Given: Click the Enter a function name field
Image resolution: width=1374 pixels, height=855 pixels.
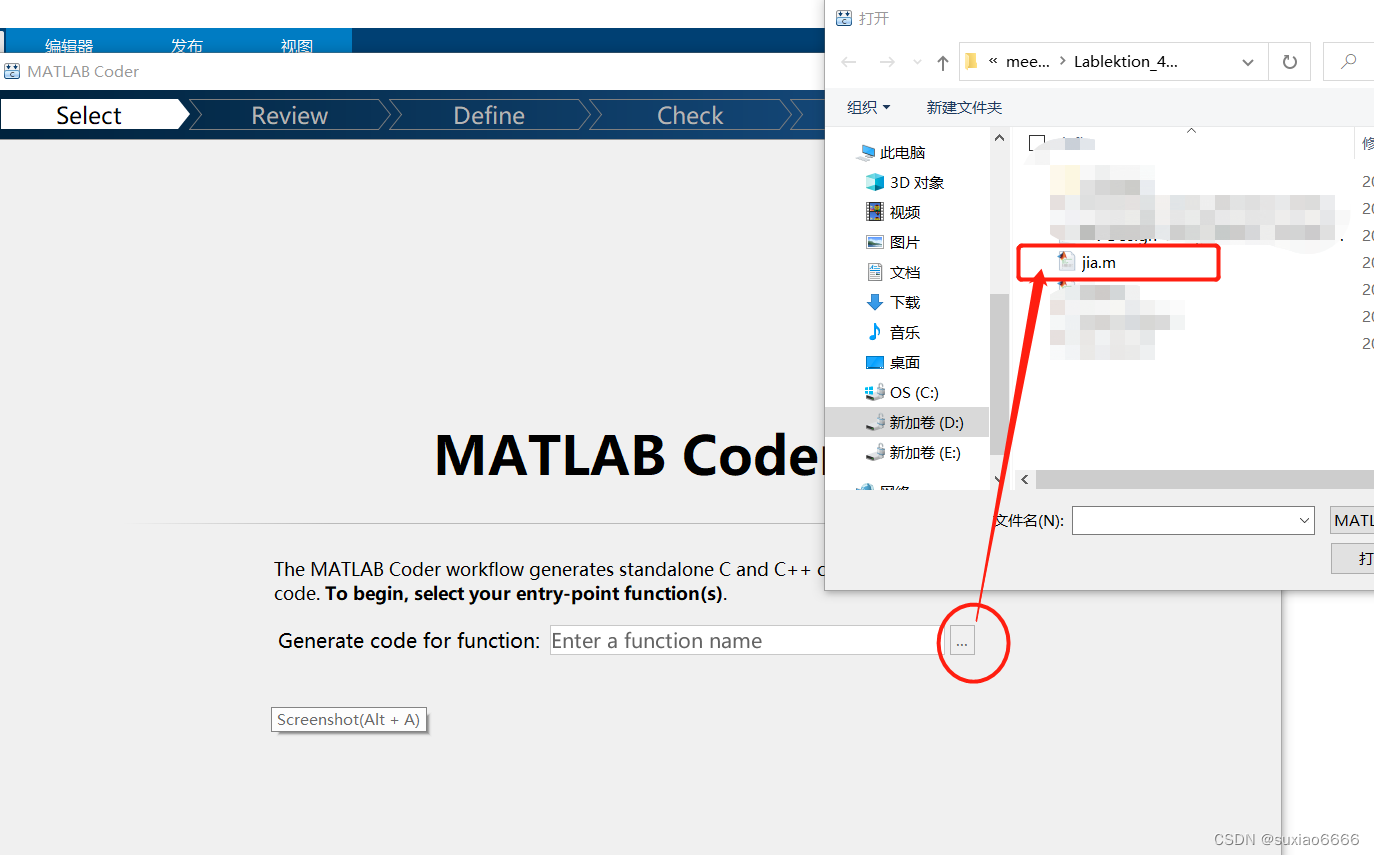Looking at the screenshot, I should 746,641.
